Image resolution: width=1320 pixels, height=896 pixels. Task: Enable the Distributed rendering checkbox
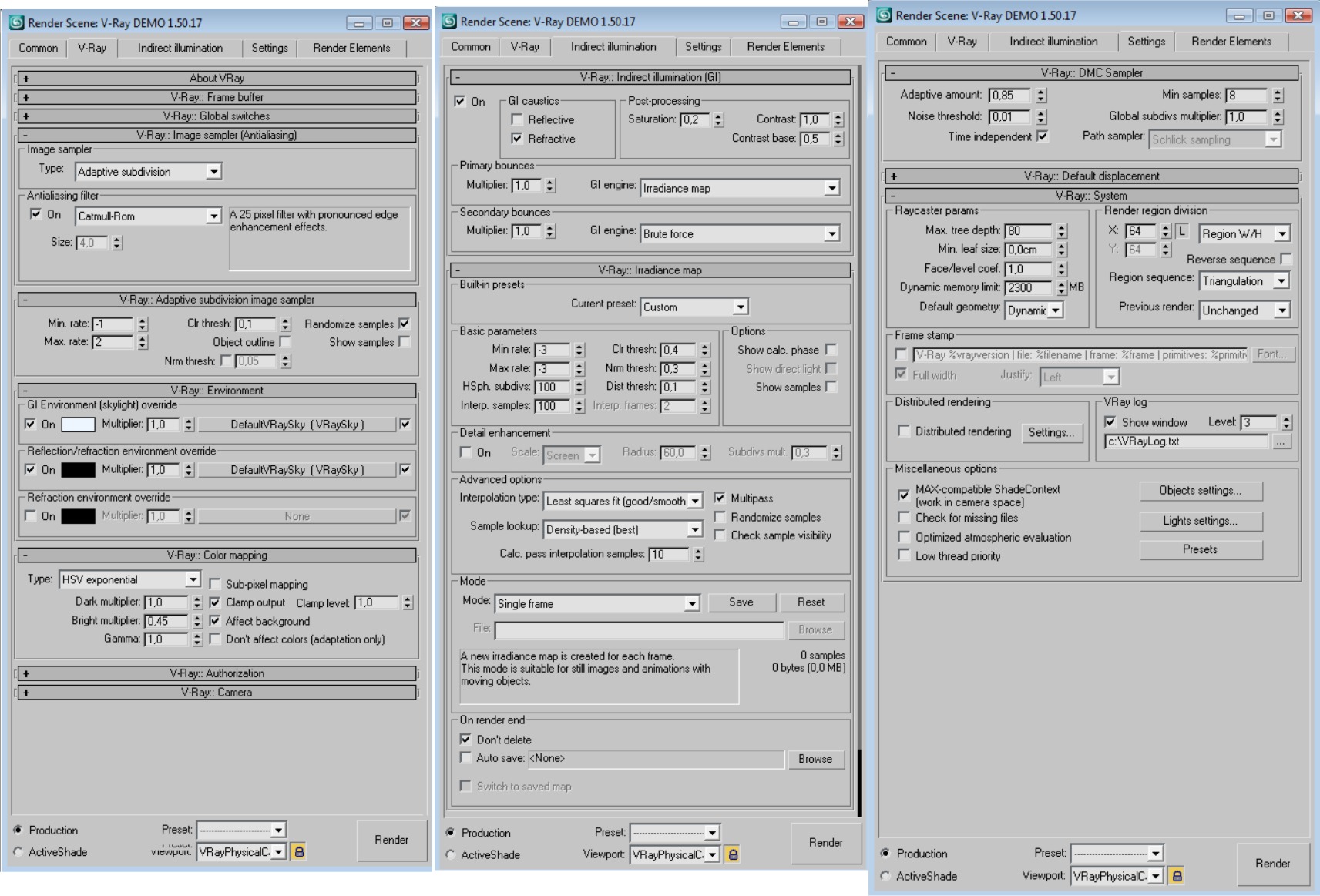pyautogui.click(x=904, y=431)
